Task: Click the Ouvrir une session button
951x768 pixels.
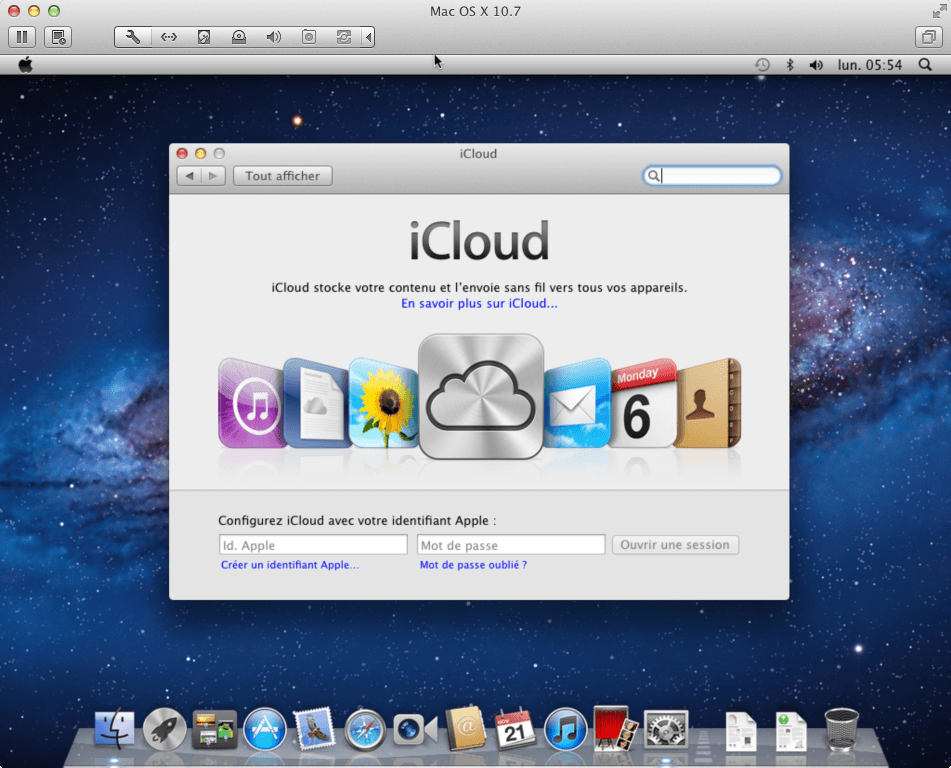Action: [x=675, y=545]
